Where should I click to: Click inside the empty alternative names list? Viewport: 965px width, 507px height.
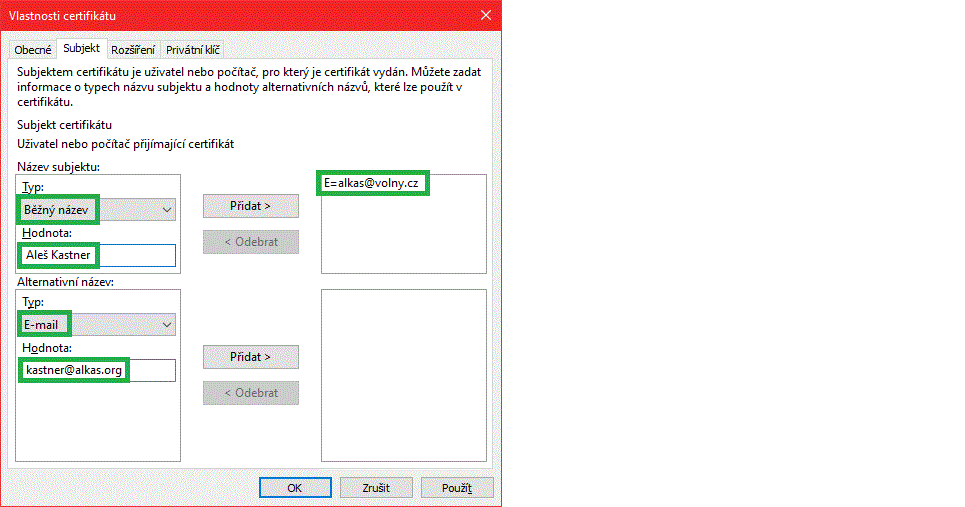[403, 375]
